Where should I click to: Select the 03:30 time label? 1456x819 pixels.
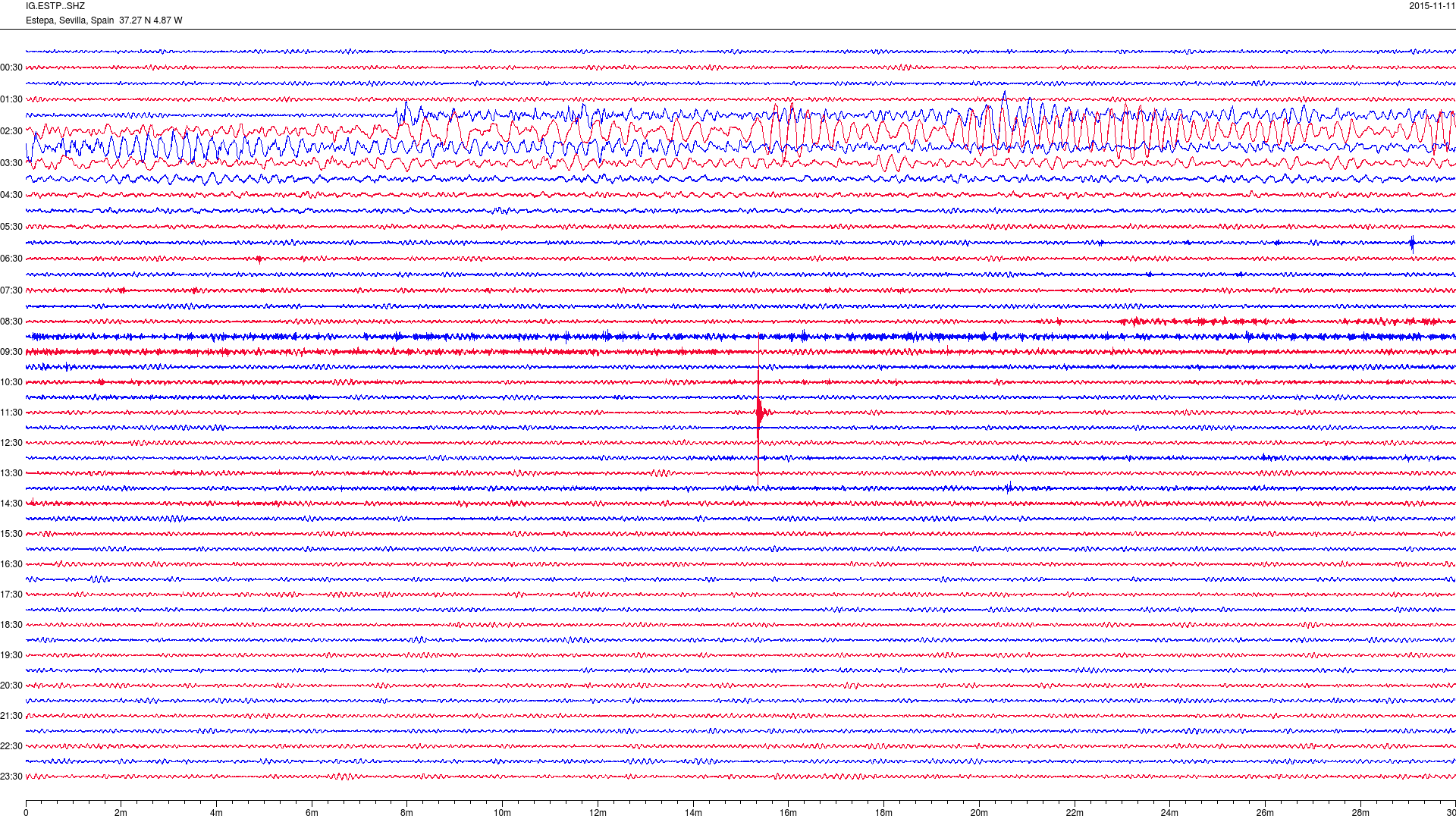point(11,163)
